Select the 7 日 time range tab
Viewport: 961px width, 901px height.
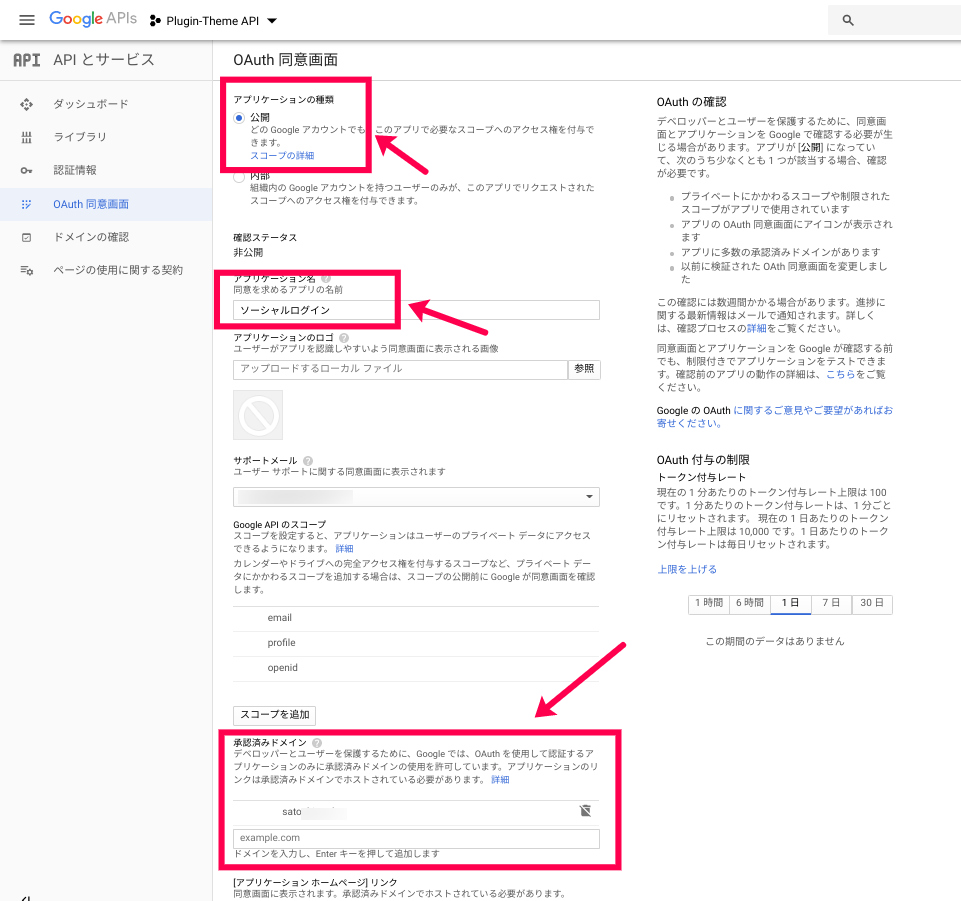831,604
